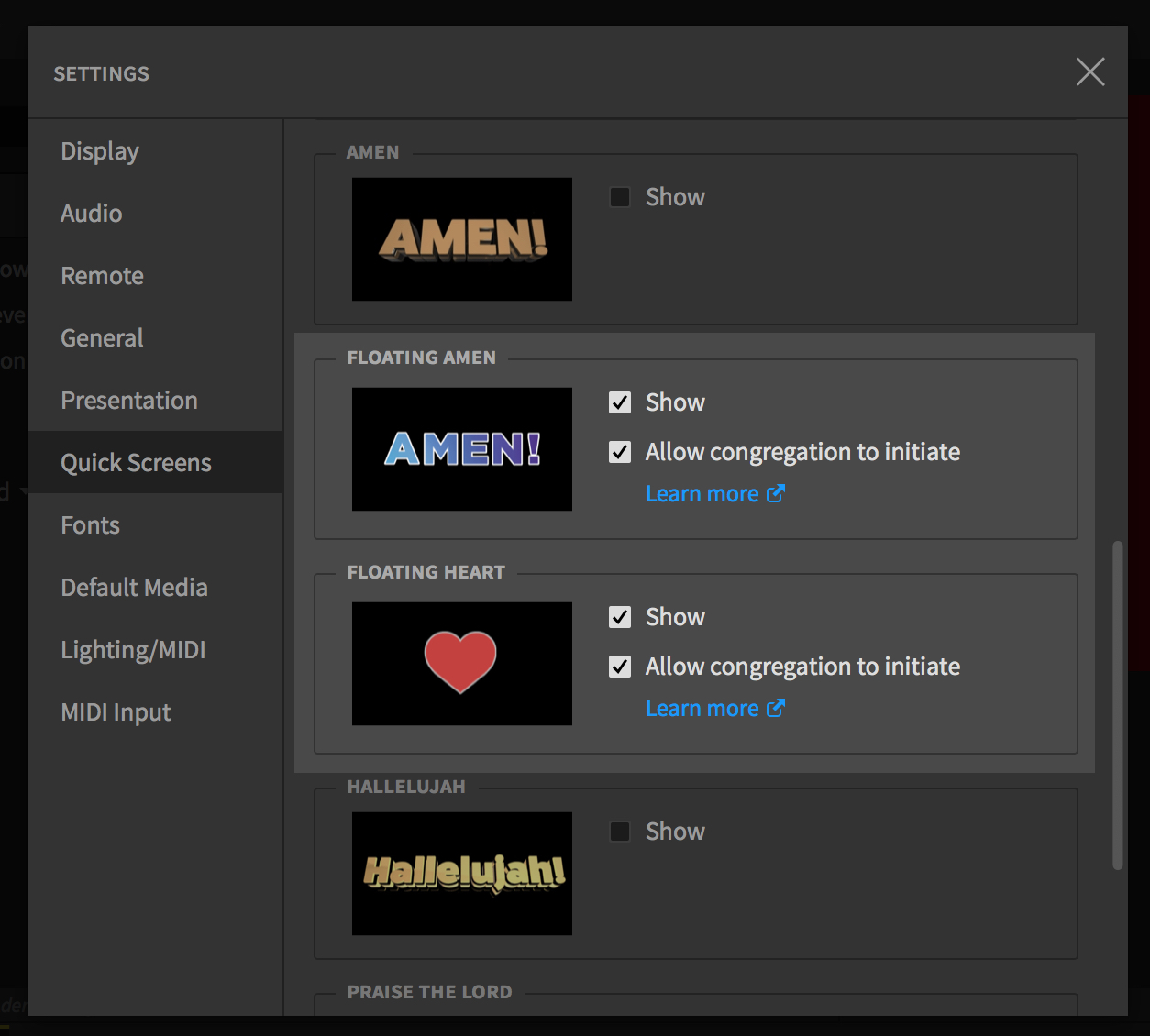Click the settings panel vertical scrollbar
This screenshot has width=1150, height=1036.
[x=1117, y=705]
